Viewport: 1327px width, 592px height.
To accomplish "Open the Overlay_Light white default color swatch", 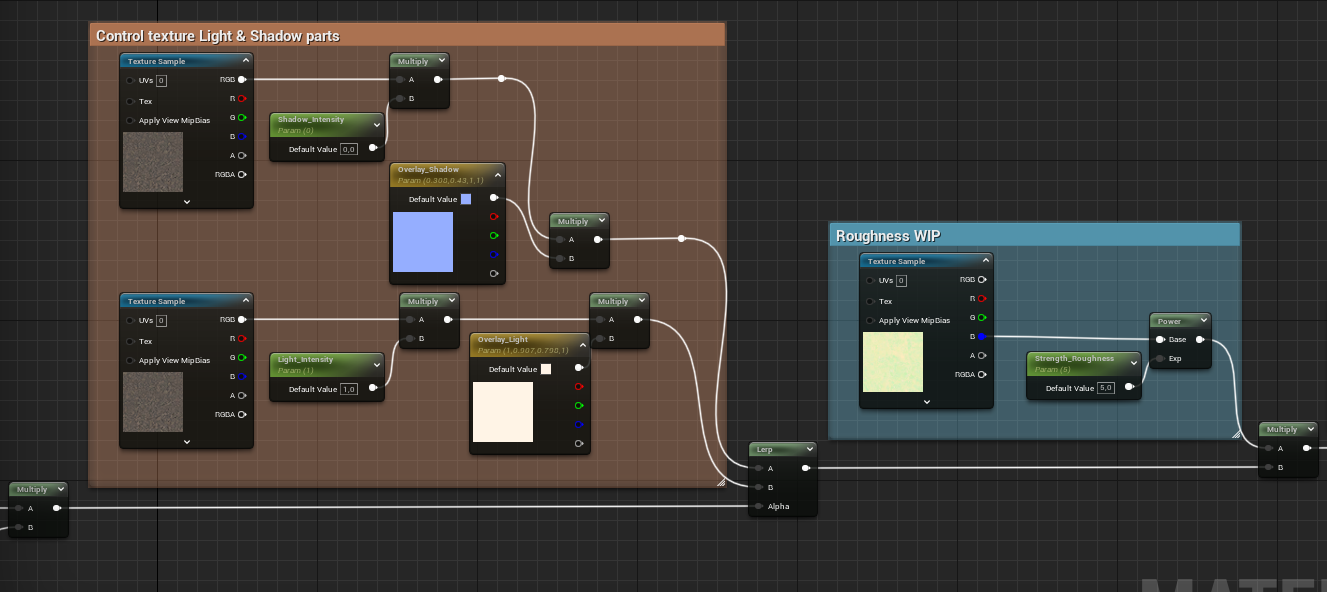I will pyautogui.click(x=545, y=369).
